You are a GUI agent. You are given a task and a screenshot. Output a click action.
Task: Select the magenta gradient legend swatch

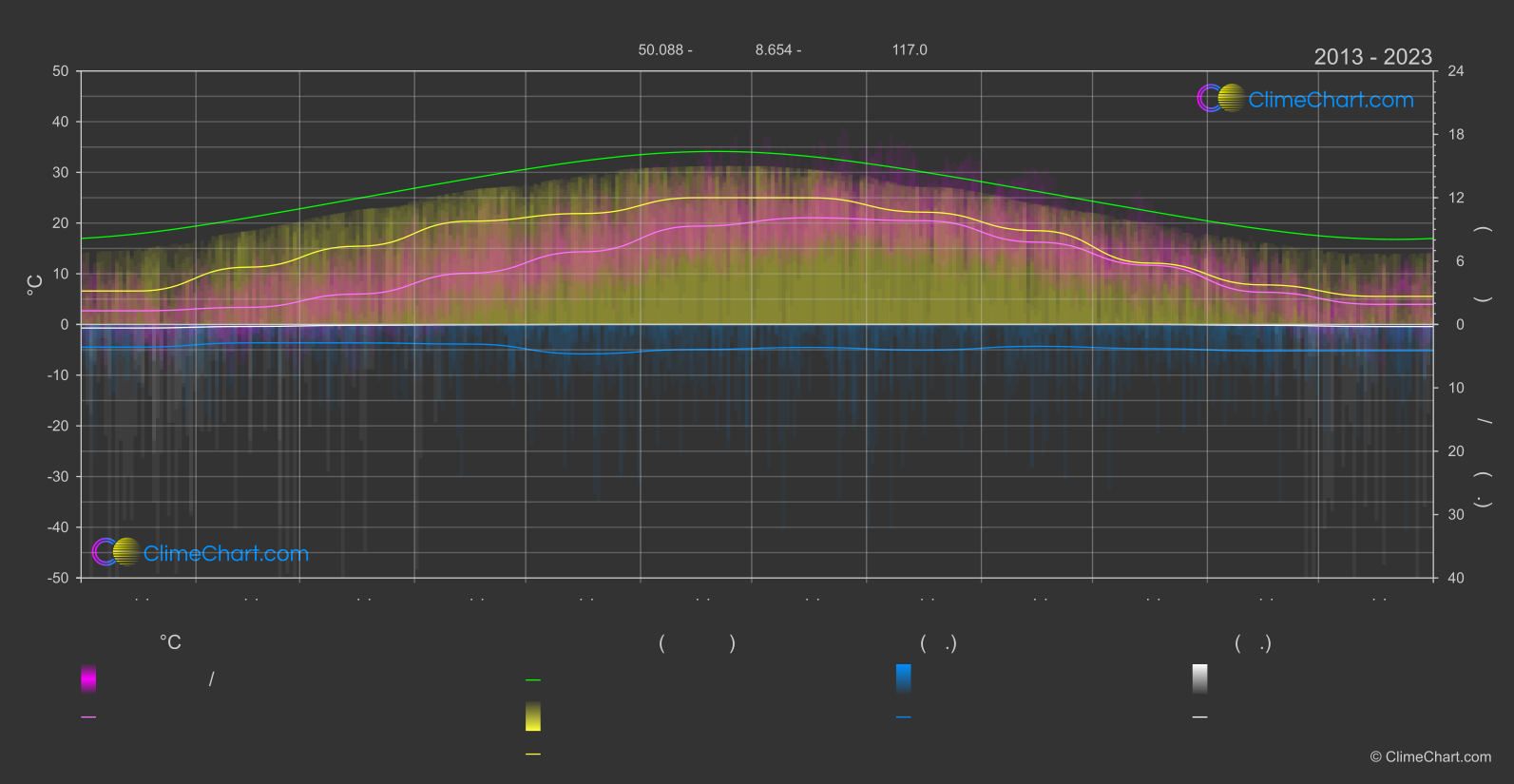[x=88, y=679]
